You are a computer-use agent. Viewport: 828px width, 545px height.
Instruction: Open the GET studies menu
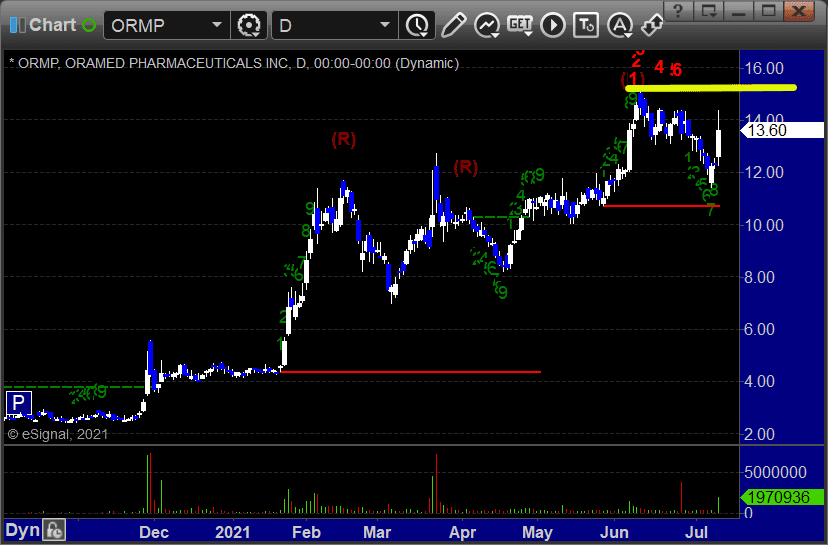point(520,25)
